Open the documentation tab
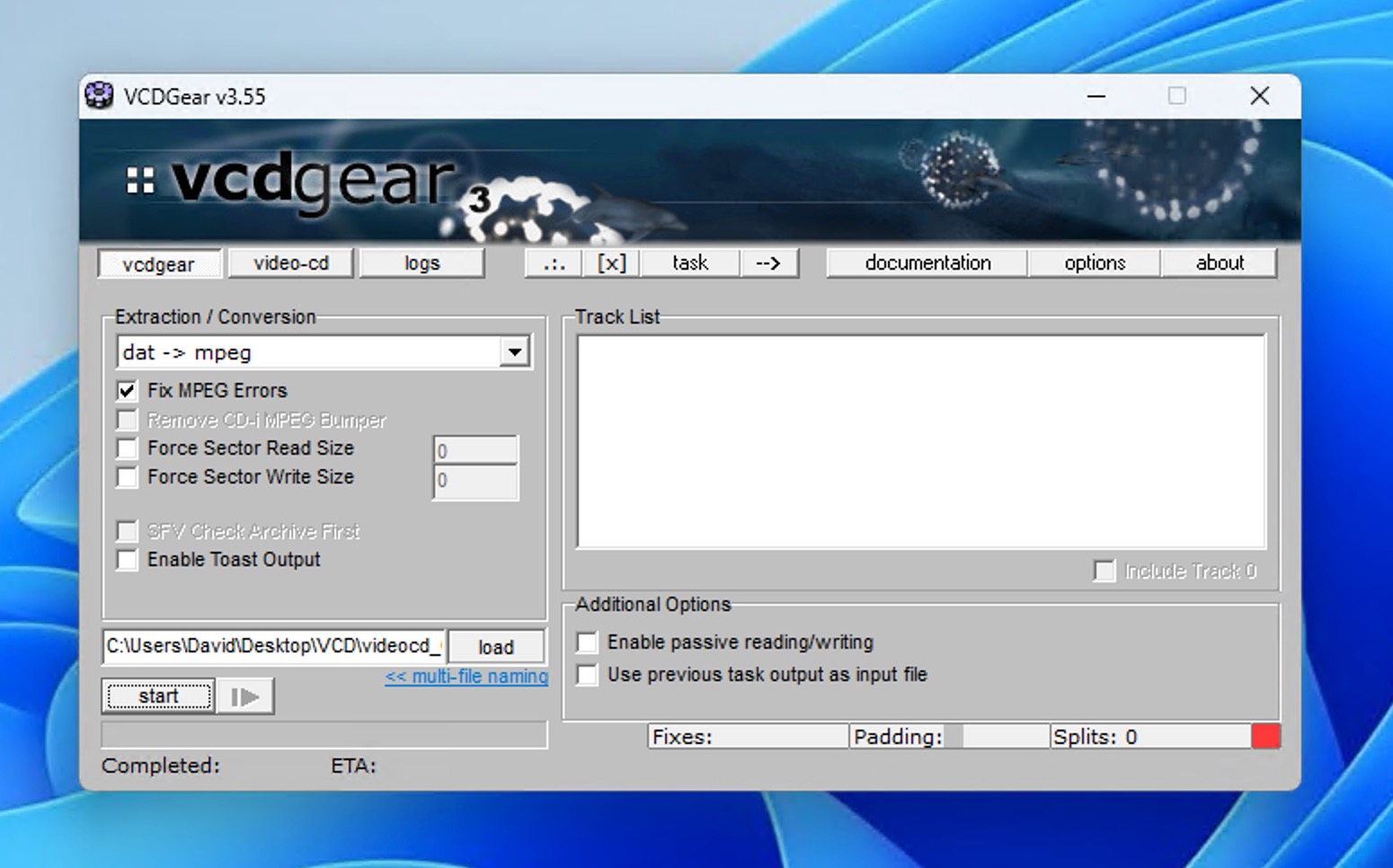1393x868 pixels. 927,263
